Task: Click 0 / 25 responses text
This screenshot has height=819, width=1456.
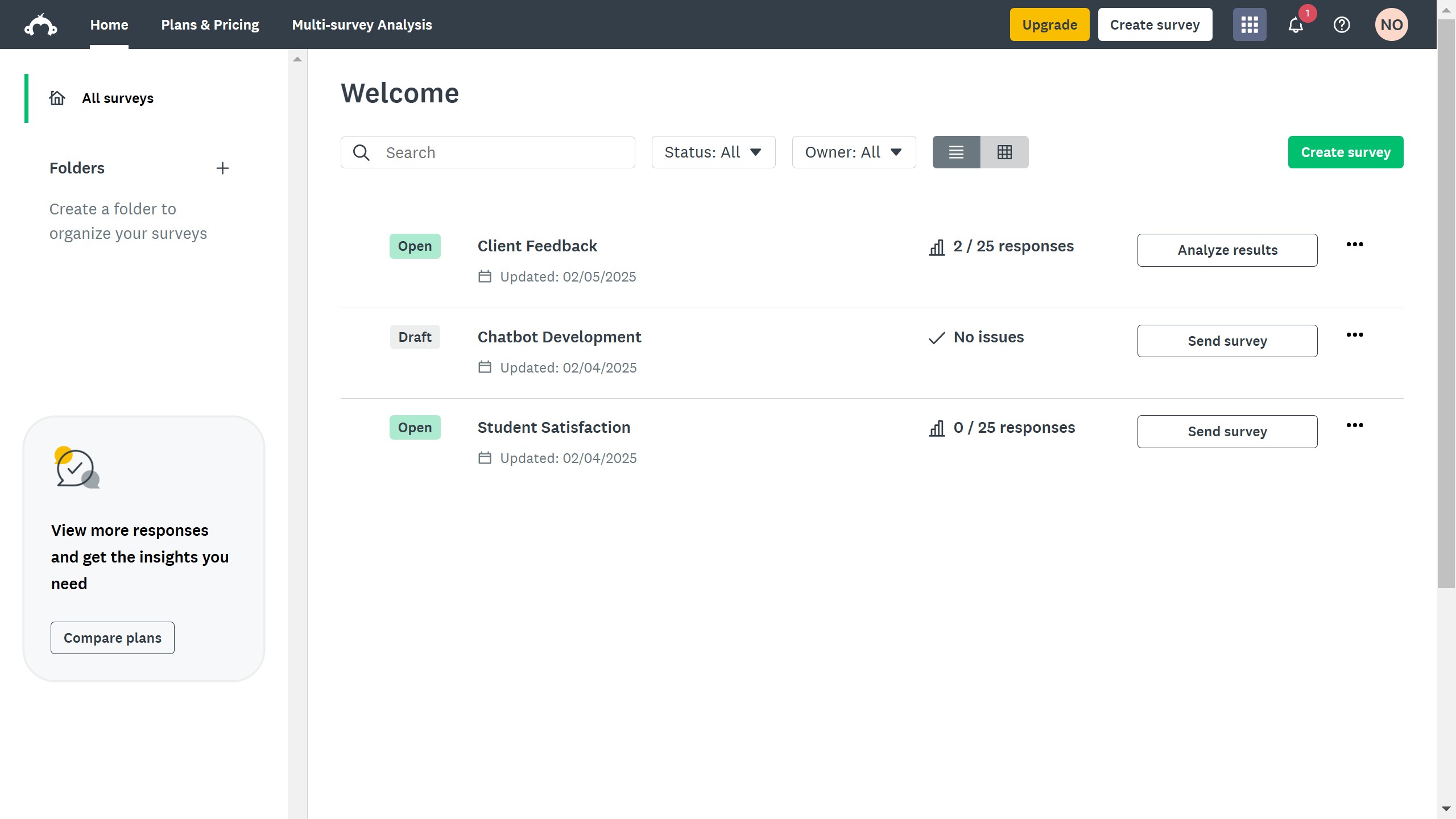Action: [1014, 428]
